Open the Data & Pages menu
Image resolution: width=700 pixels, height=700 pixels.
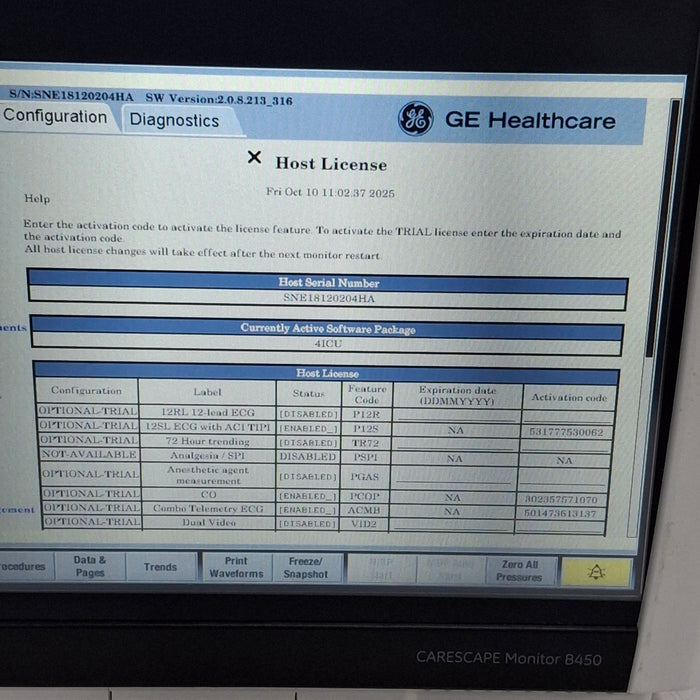[90, 566]
